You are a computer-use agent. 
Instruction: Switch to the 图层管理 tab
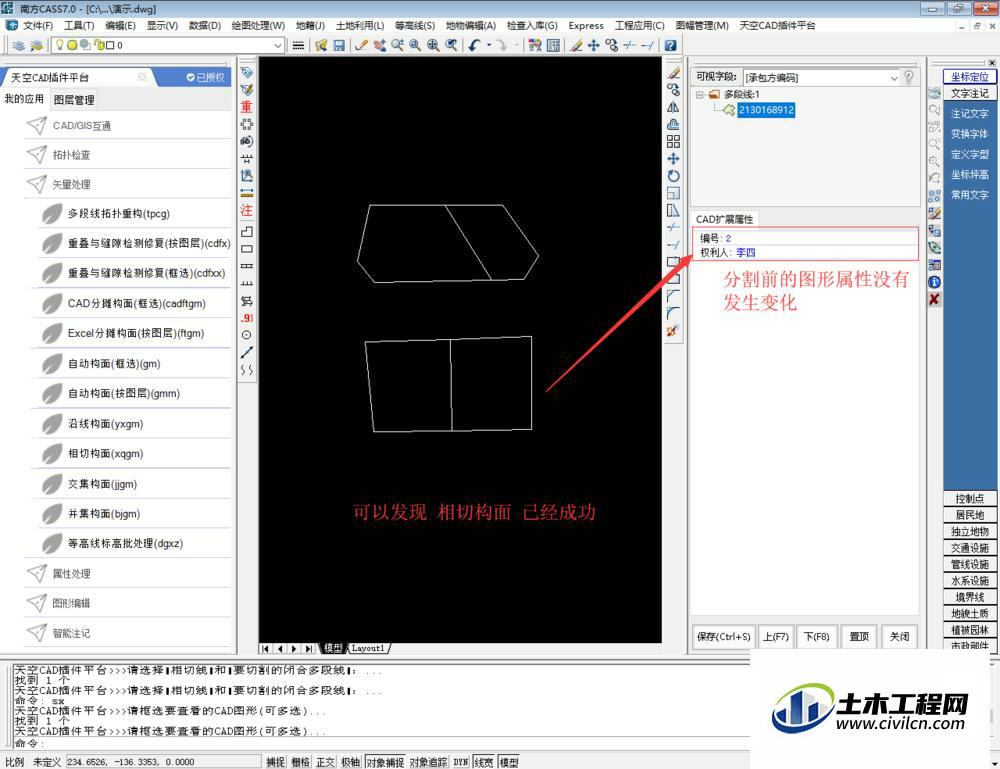(74, 99)
